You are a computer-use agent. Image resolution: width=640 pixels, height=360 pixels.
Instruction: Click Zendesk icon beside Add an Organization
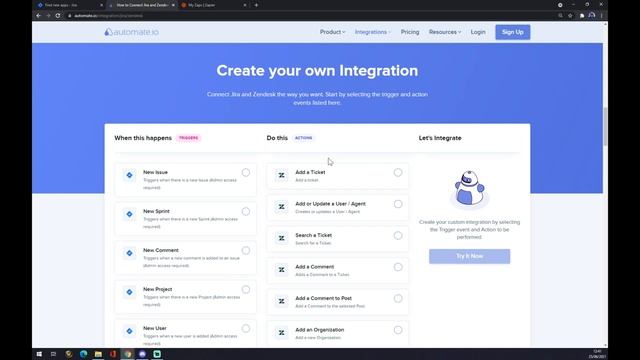coord(282,333)
